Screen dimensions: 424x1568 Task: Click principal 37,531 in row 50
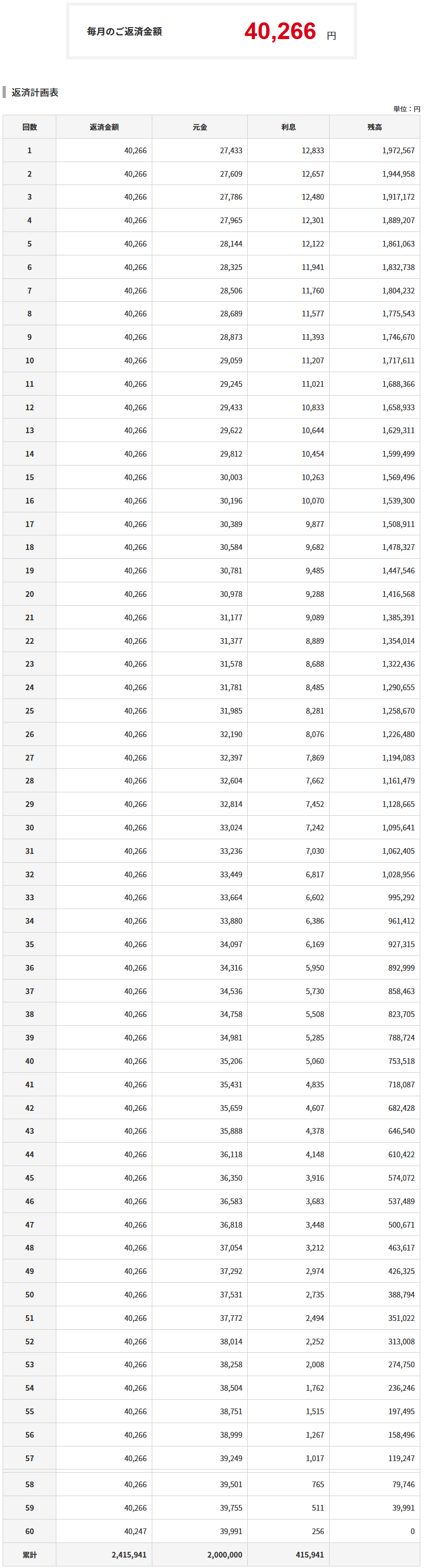click(x=231, y=1295)
